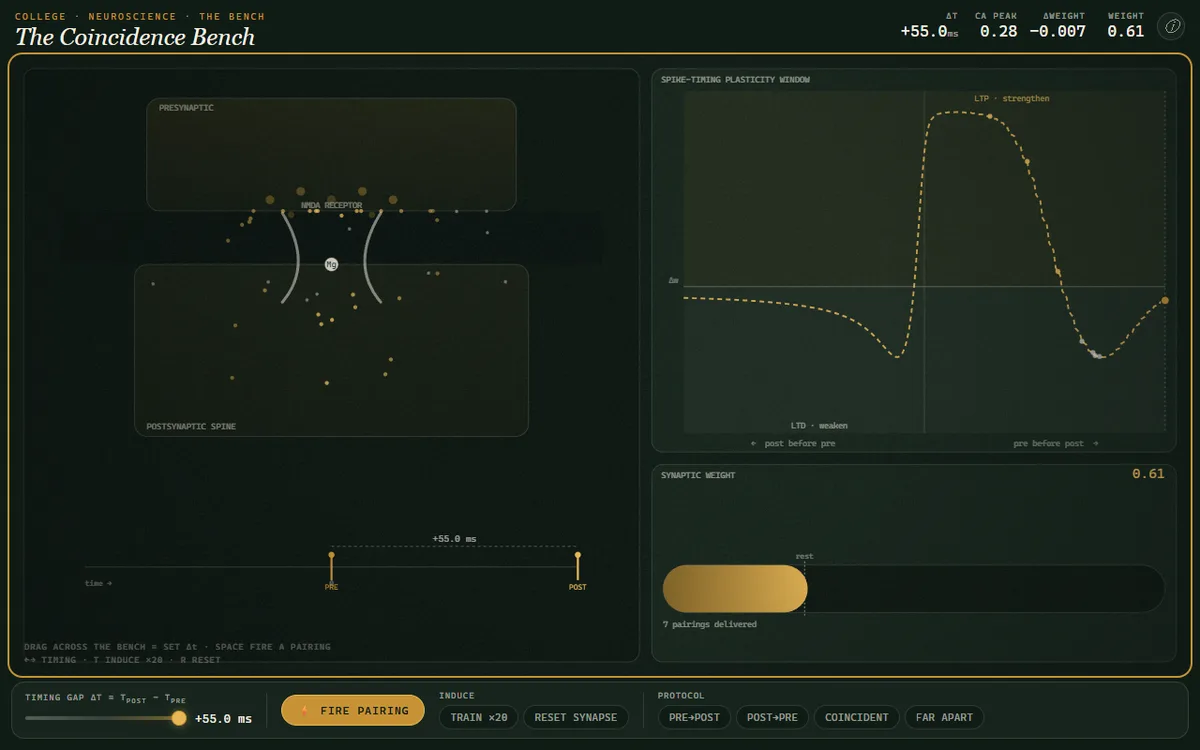Image resolution: width=1200 pixels, height=750 pixels.
Task: Click the +55.0 ms value beside slider
Action: 223,719
